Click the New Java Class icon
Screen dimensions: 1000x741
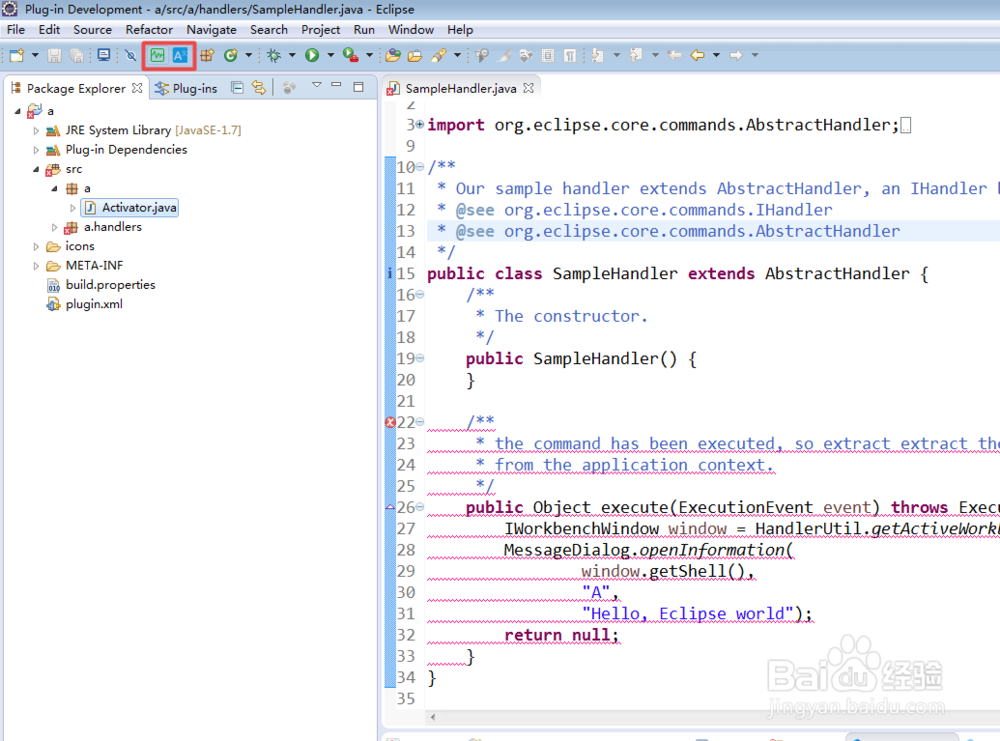coord(230,55)
